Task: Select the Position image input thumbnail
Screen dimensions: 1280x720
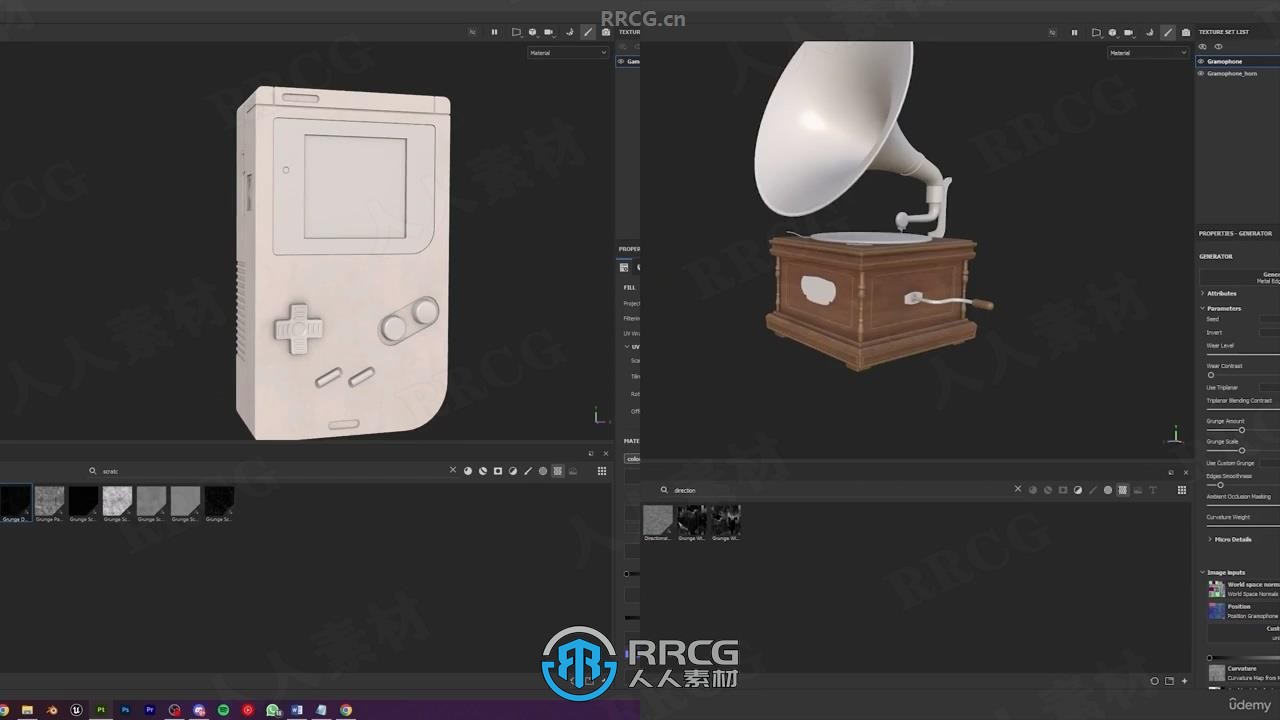Action: (1216, 611)
